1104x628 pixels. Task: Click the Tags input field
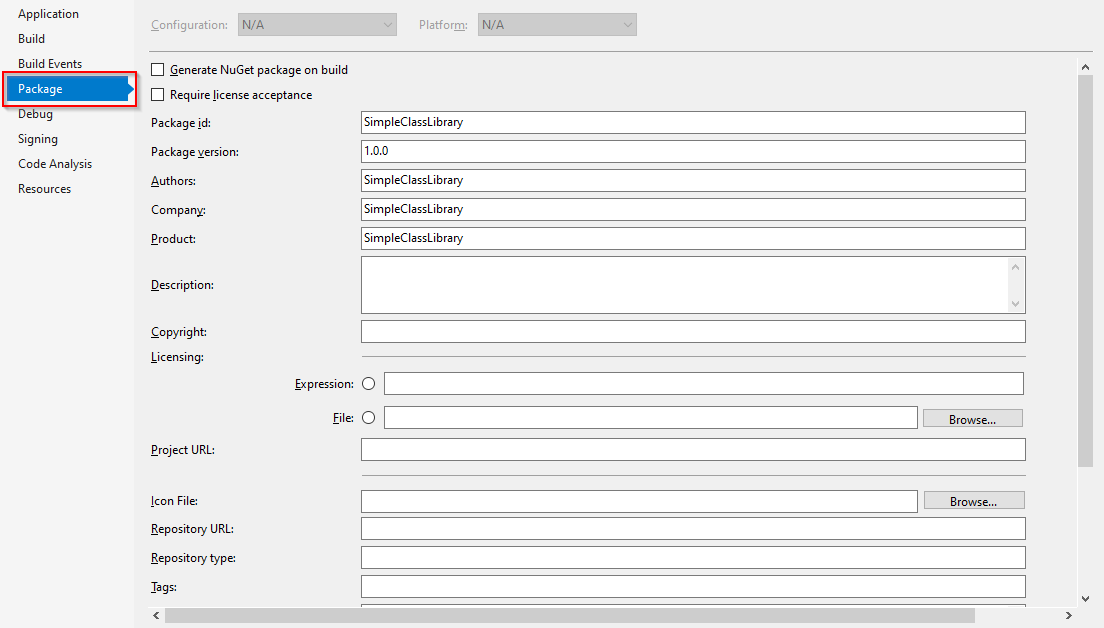693,586
